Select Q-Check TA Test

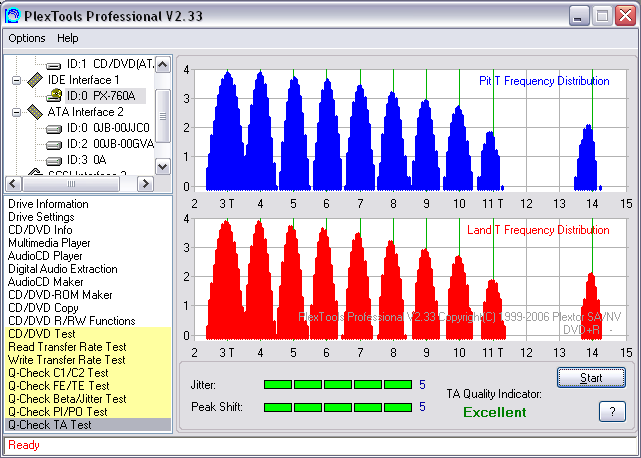[88, 425]
